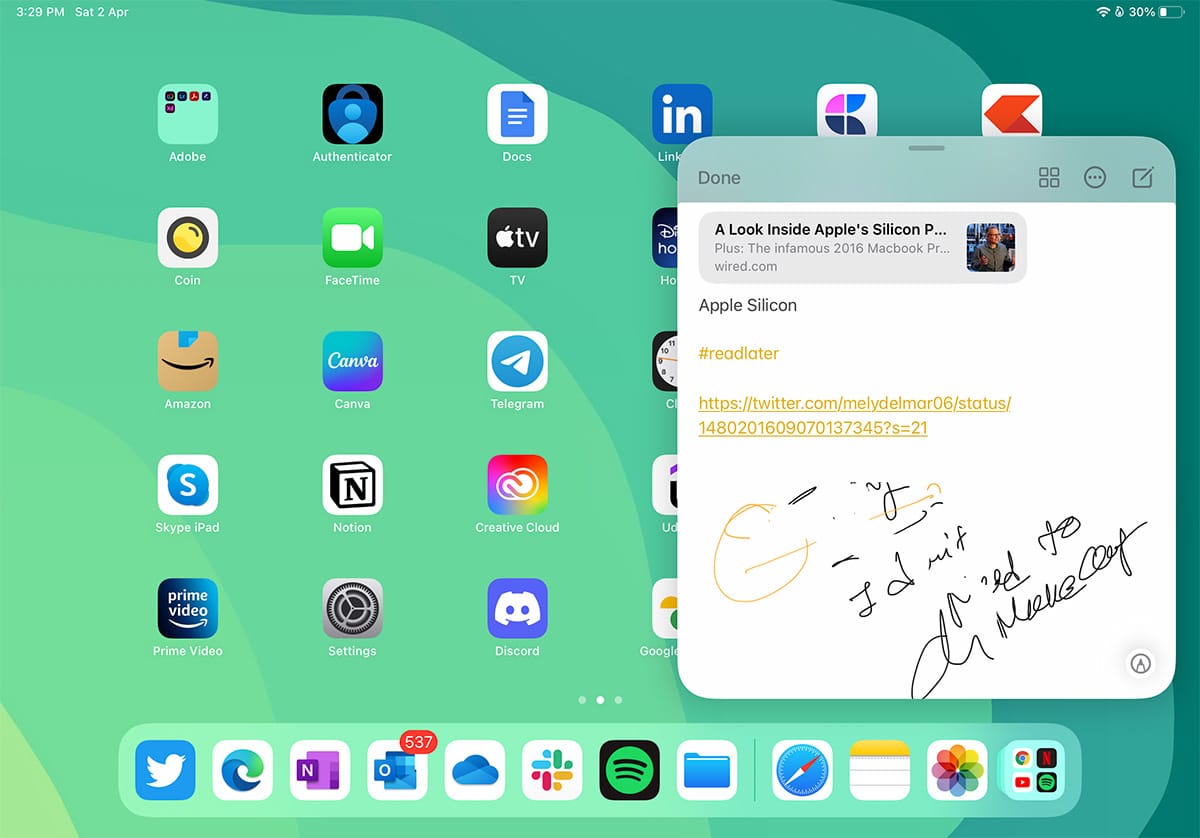Image resolution: width=1200 pixels, height=838 pixels.
Task: Open Outlook with 537 badge
Action: point(397,770)
